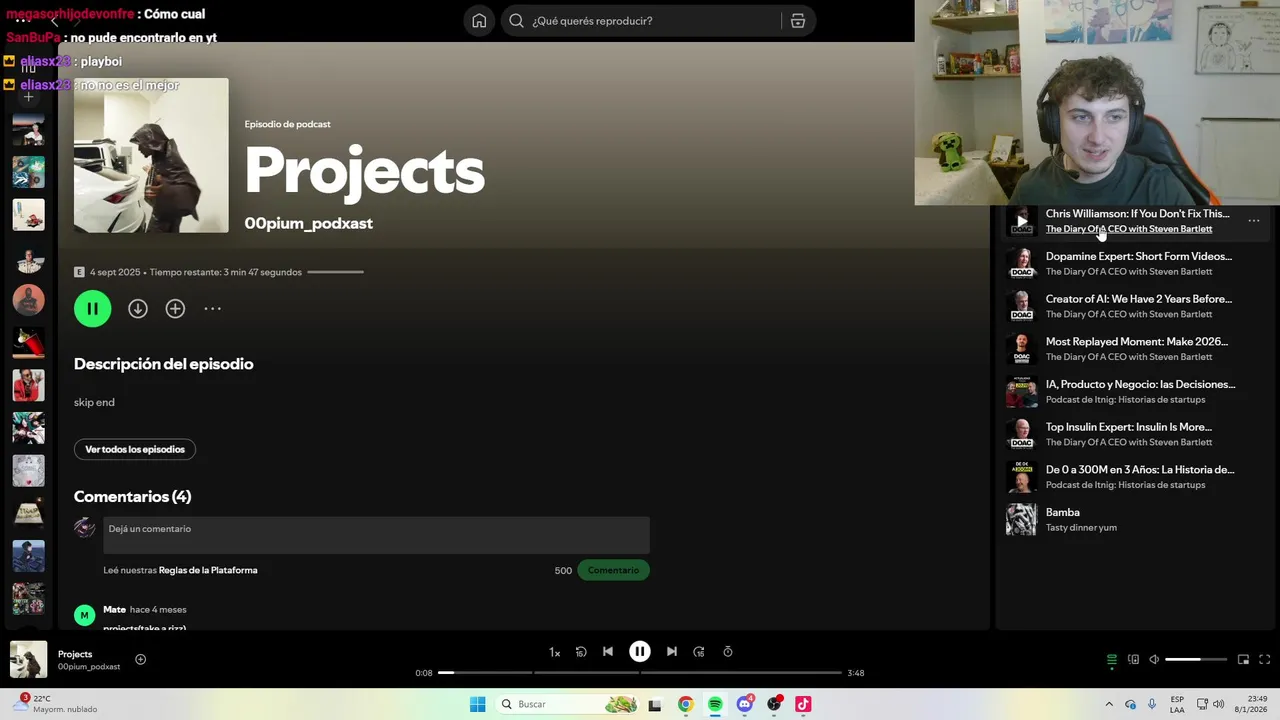Seek in the playback progress bar
Screen dimensions: 1280x720
point(640,673)
